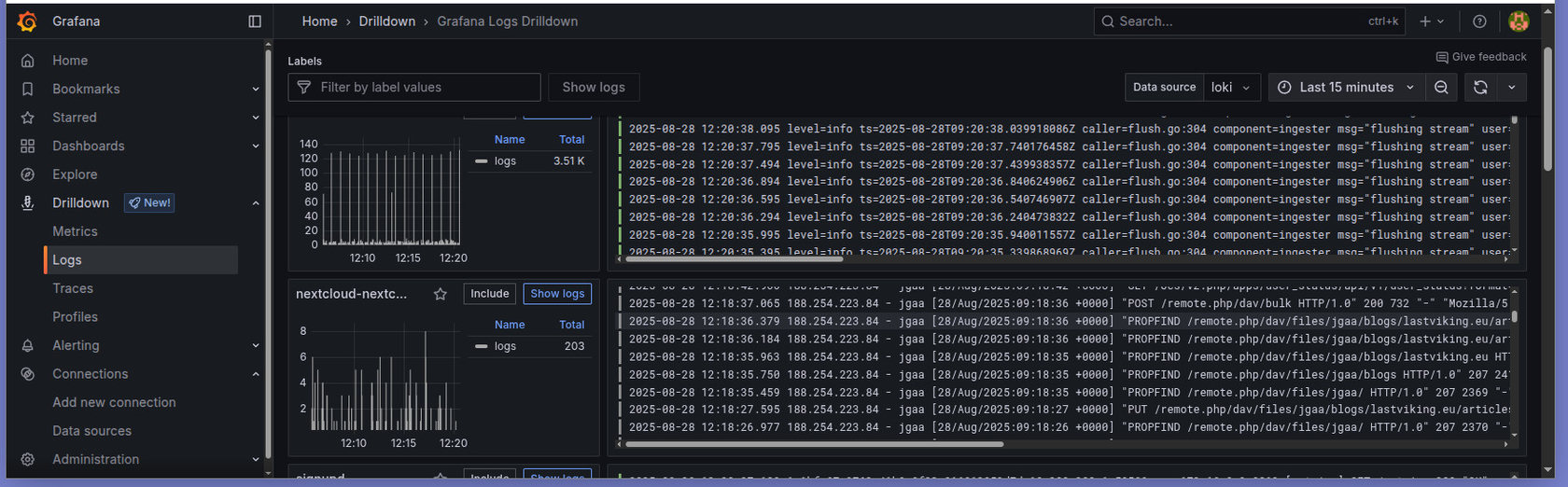Click the Alerting bell icon
1568x487 pixels.
tap(28, 345)
